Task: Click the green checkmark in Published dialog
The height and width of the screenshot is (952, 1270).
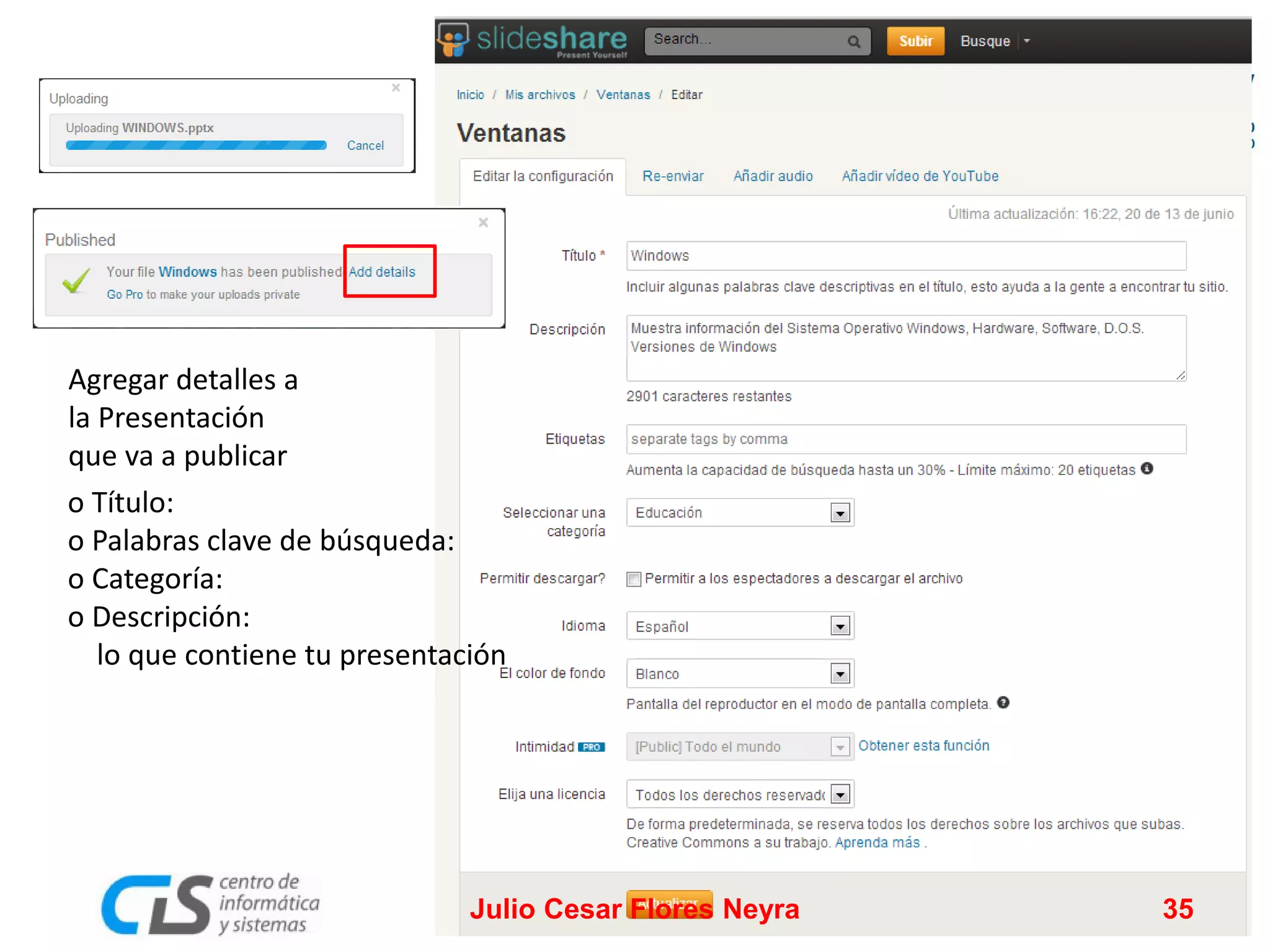Action: point(76,281)
